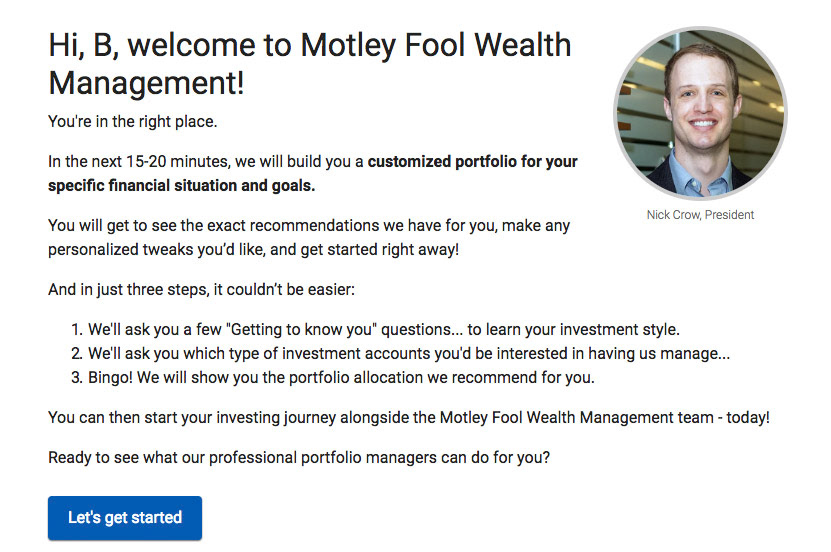Click the welcome heading to Motley Fool Wealth Management
Viewport: 831px width, 552px height.
click(x=310, y=63)
